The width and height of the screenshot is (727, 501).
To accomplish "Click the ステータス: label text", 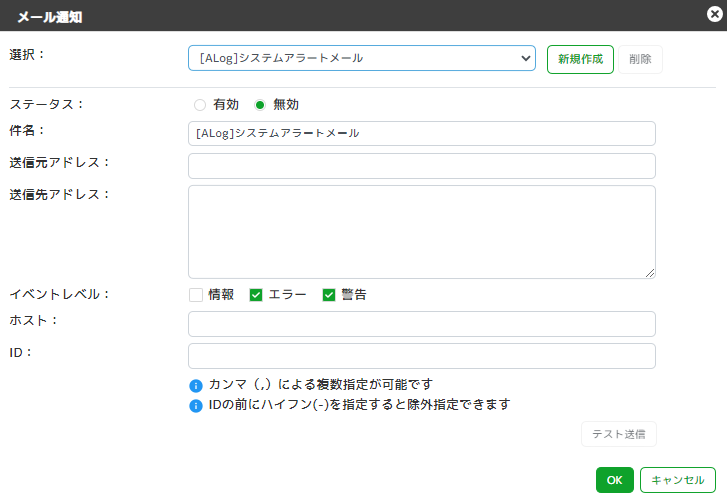I will pyautogui.click(x=46, y=104).
